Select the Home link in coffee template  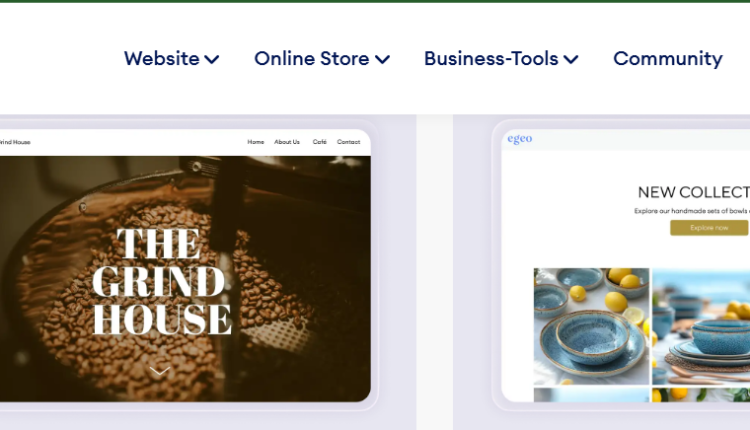tap(255, 142)
